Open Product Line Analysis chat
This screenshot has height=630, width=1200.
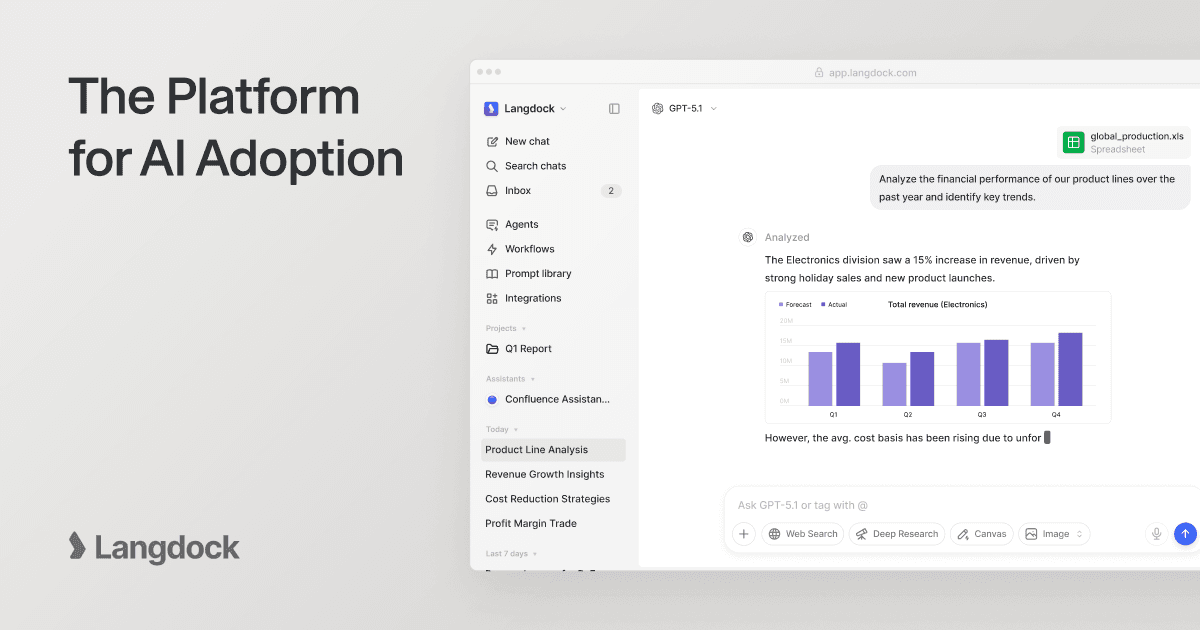[553, 450]
